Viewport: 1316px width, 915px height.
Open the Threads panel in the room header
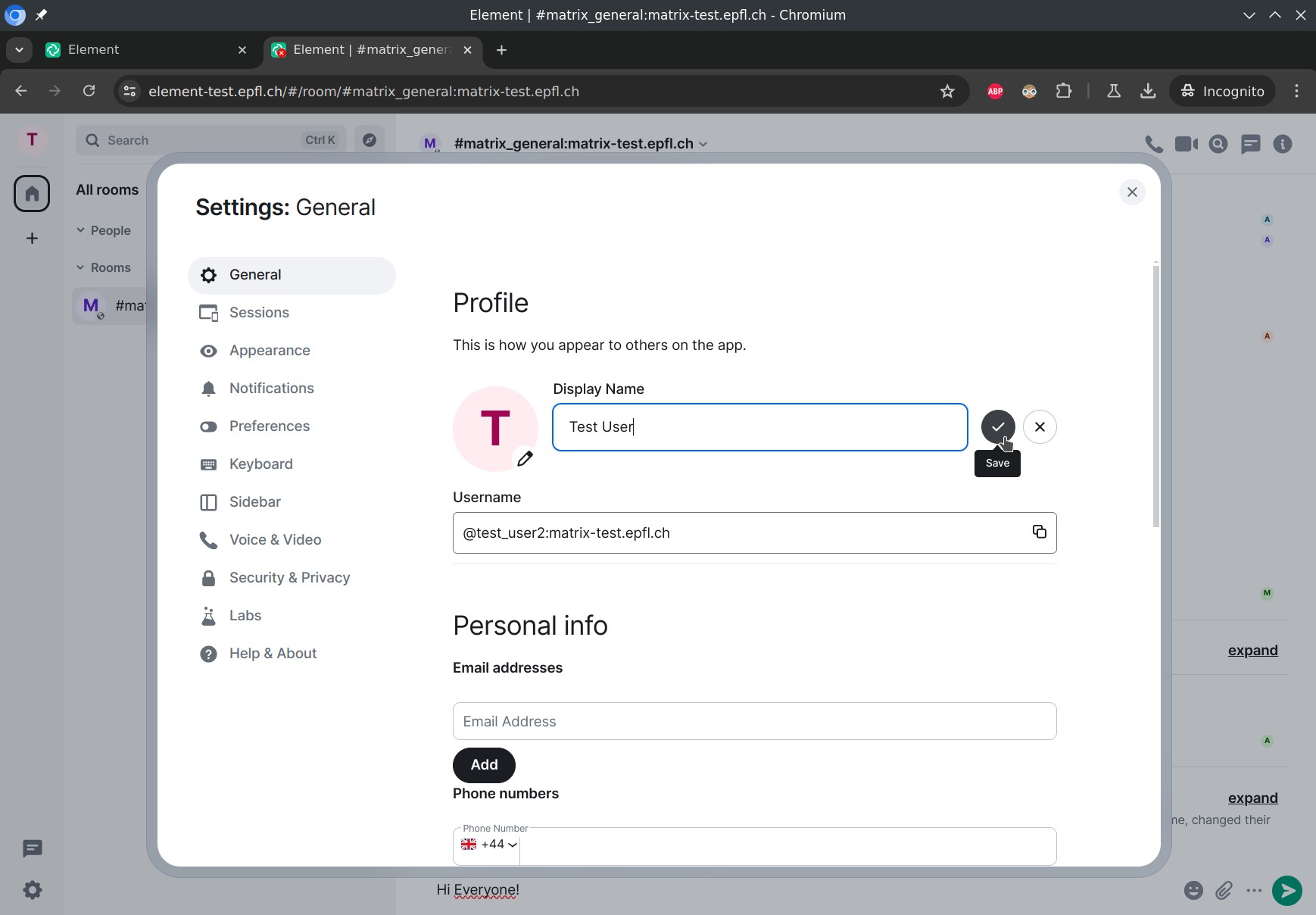point(1250,144)
